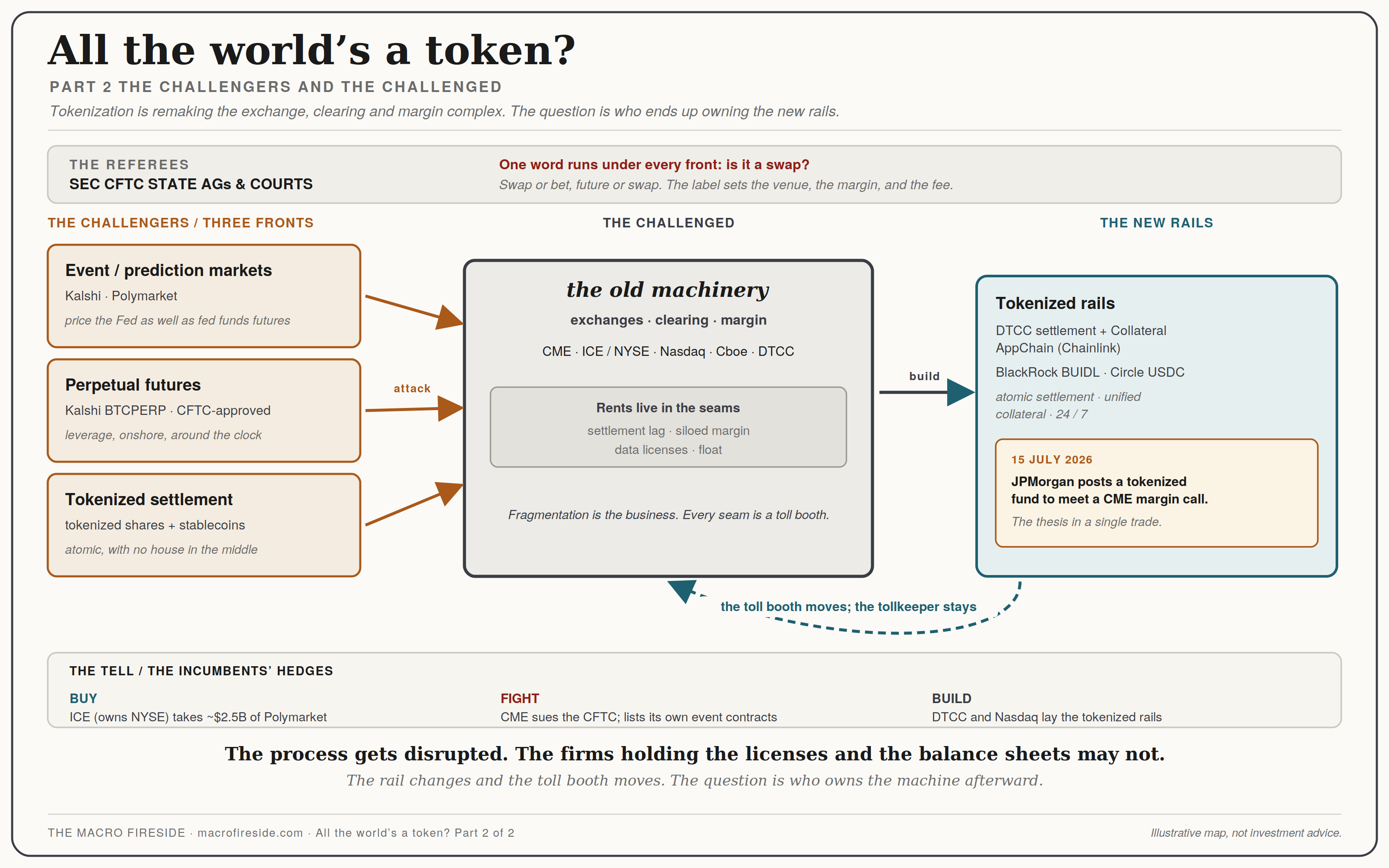1389x868 pixels.
Task: Click "Rents live in the seams" heading
Action: coord(668,408)
